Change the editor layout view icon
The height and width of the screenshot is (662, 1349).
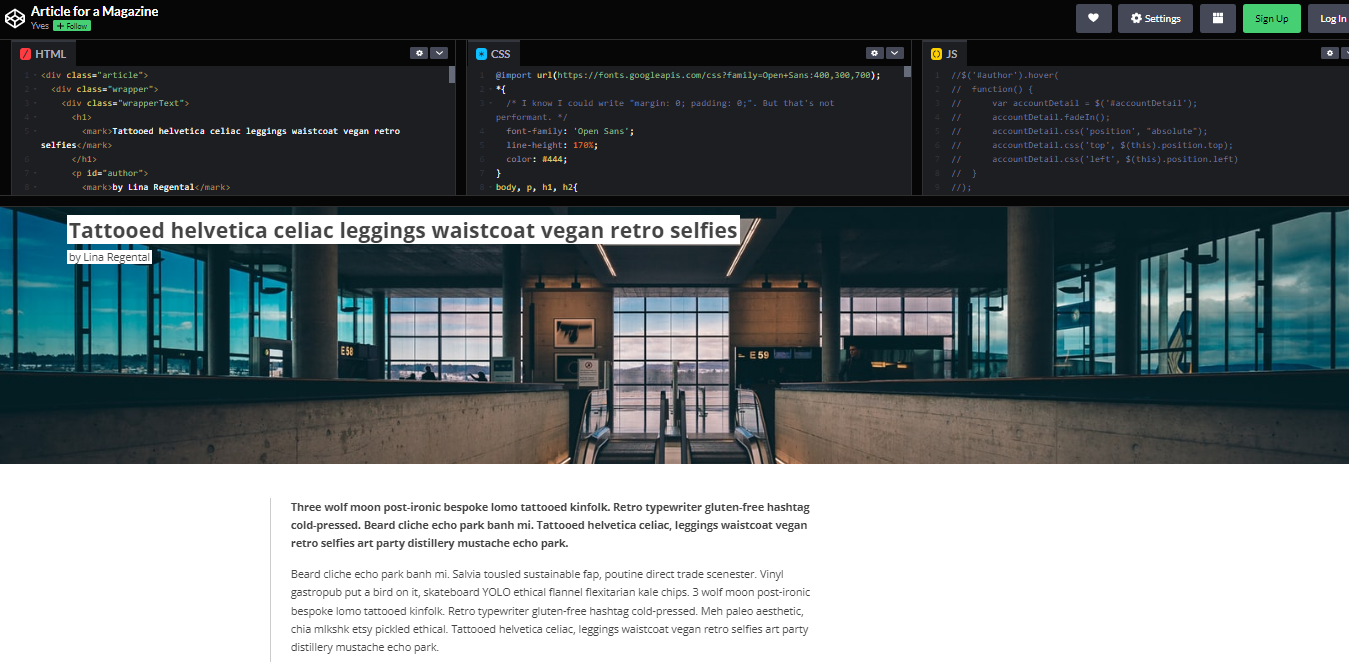pyautogui.click(x=1217, y=18)
